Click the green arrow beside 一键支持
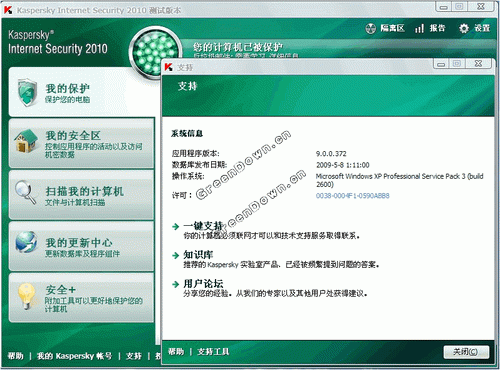500x370 pixels. [176, 227]
